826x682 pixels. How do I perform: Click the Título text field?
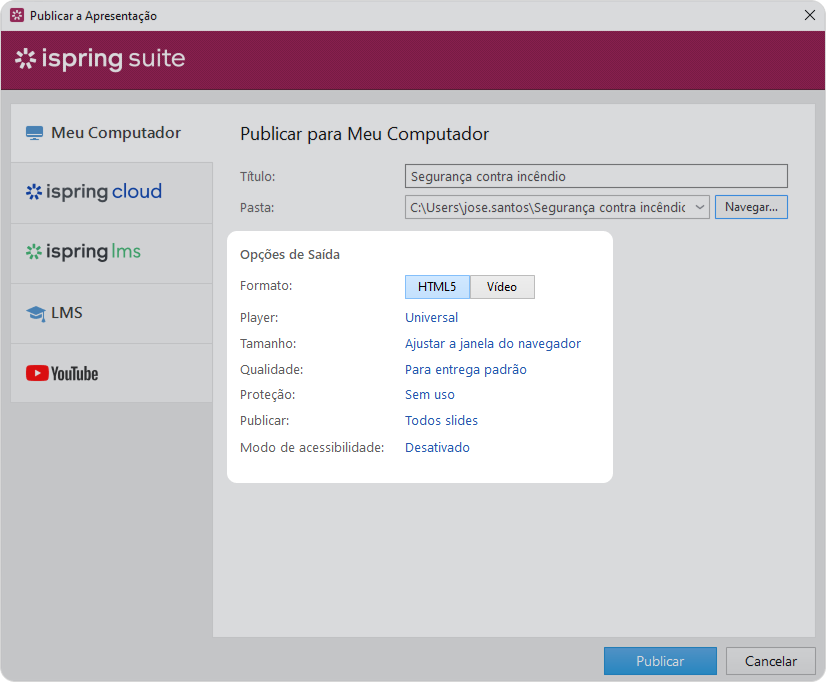point(596,176)
